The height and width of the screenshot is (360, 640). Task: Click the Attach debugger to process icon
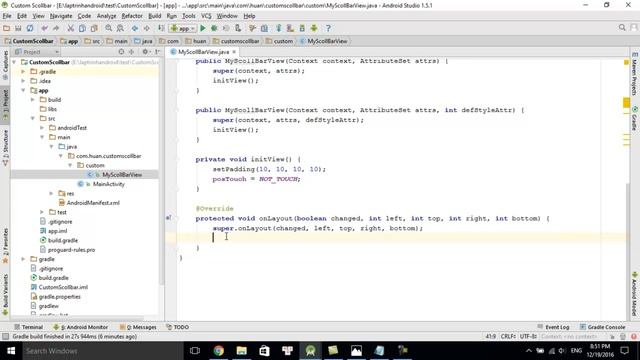[238, 28]
